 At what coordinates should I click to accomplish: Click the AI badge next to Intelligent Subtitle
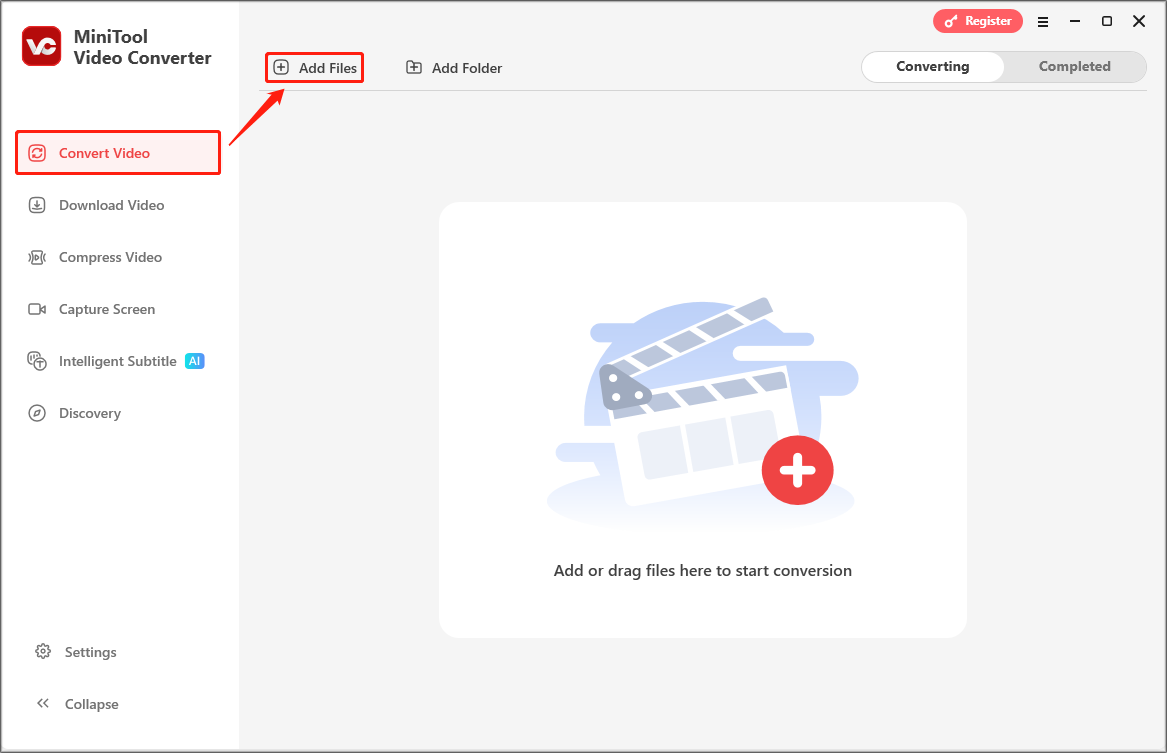pos(195,361)
